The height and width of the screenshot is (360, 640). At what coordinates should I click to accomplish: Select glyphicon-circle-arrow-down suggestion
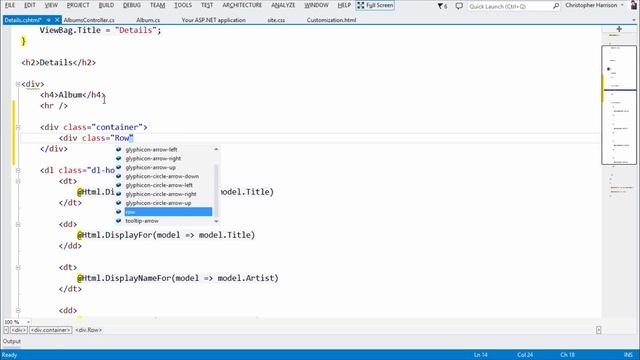pyautogui.click(x=163, y=176)
